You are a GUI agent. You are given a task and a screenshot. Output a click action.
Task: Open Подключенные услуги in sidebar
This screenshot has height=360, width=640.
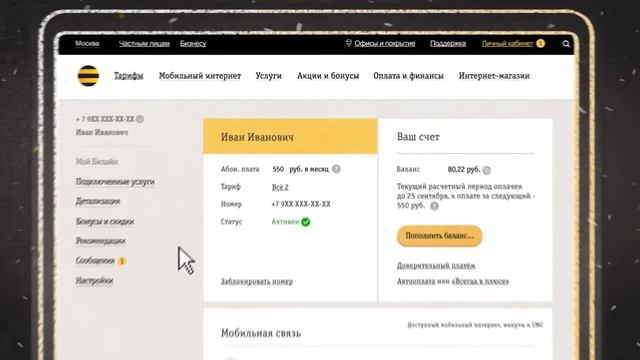tap(115, 182)
